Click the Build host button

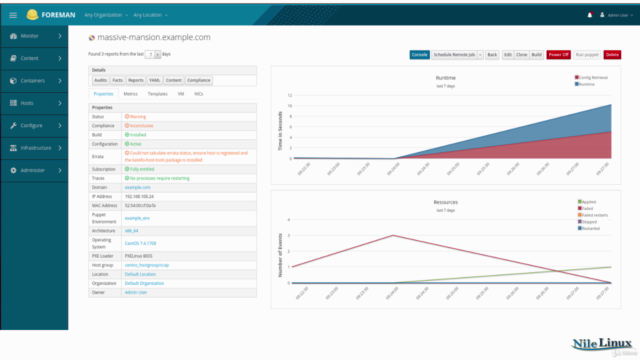536,55
